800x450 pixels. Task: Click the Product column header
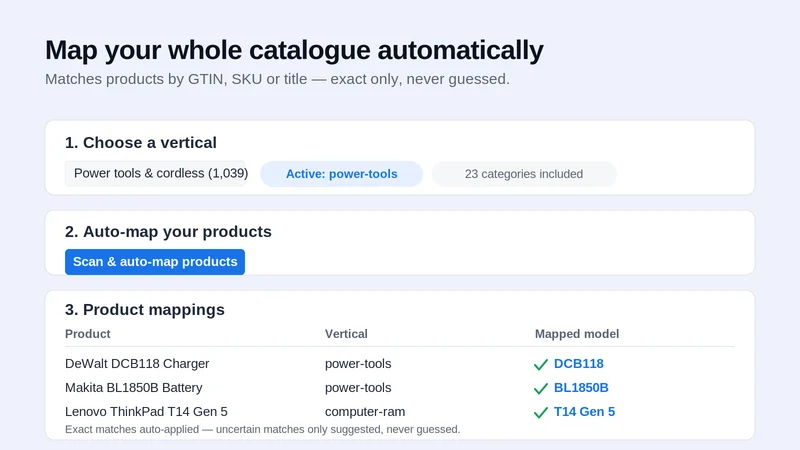tap(88, 334)
